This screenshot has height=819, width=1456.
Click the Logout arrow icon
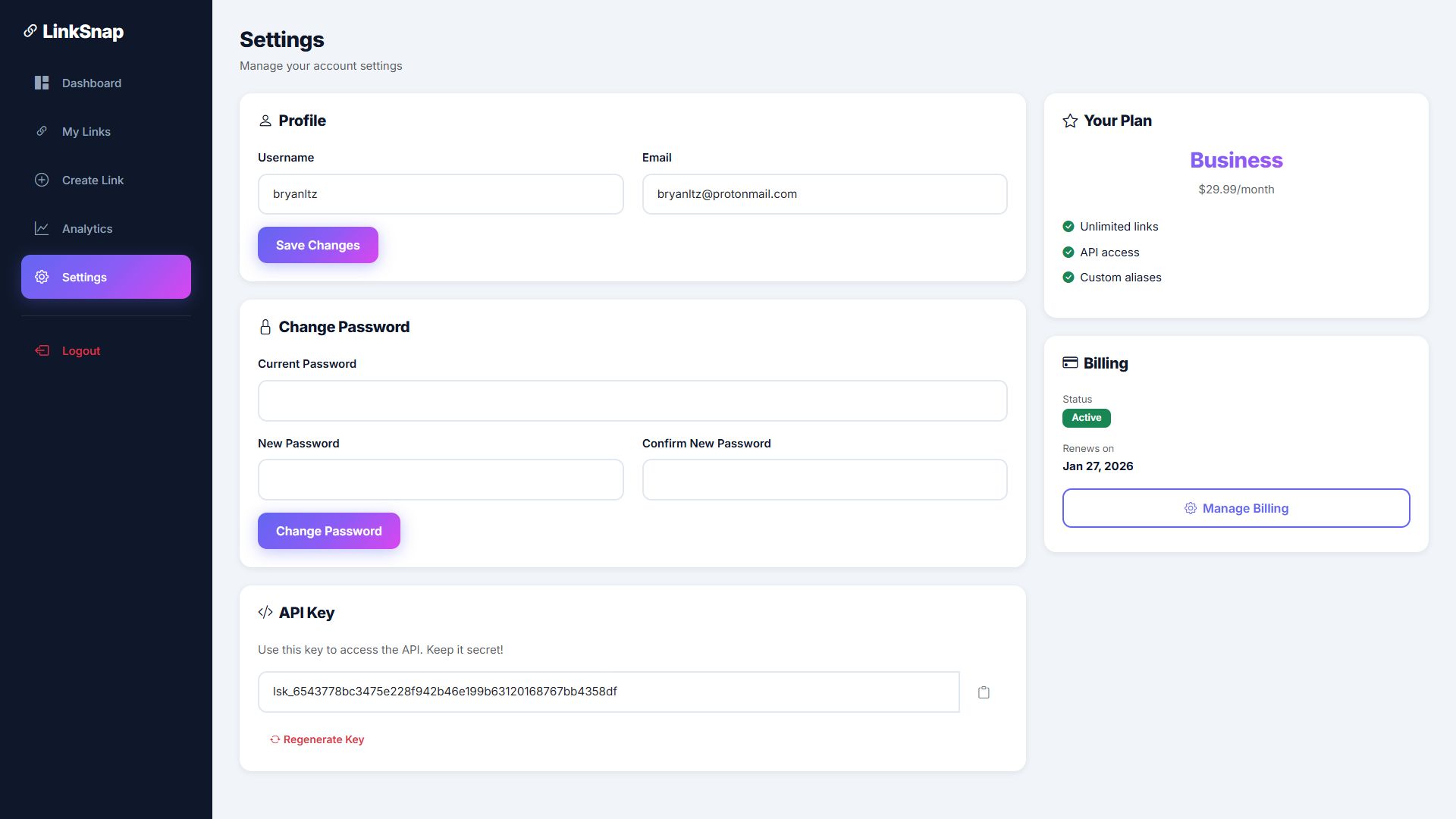coord(42,350)
